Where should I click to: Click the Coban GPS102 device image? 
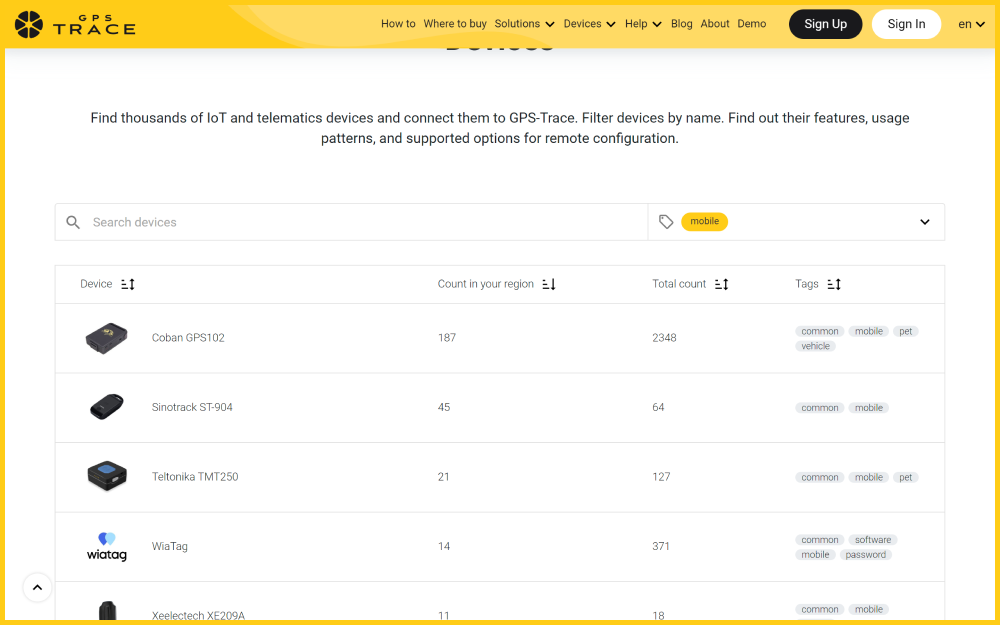106,338
